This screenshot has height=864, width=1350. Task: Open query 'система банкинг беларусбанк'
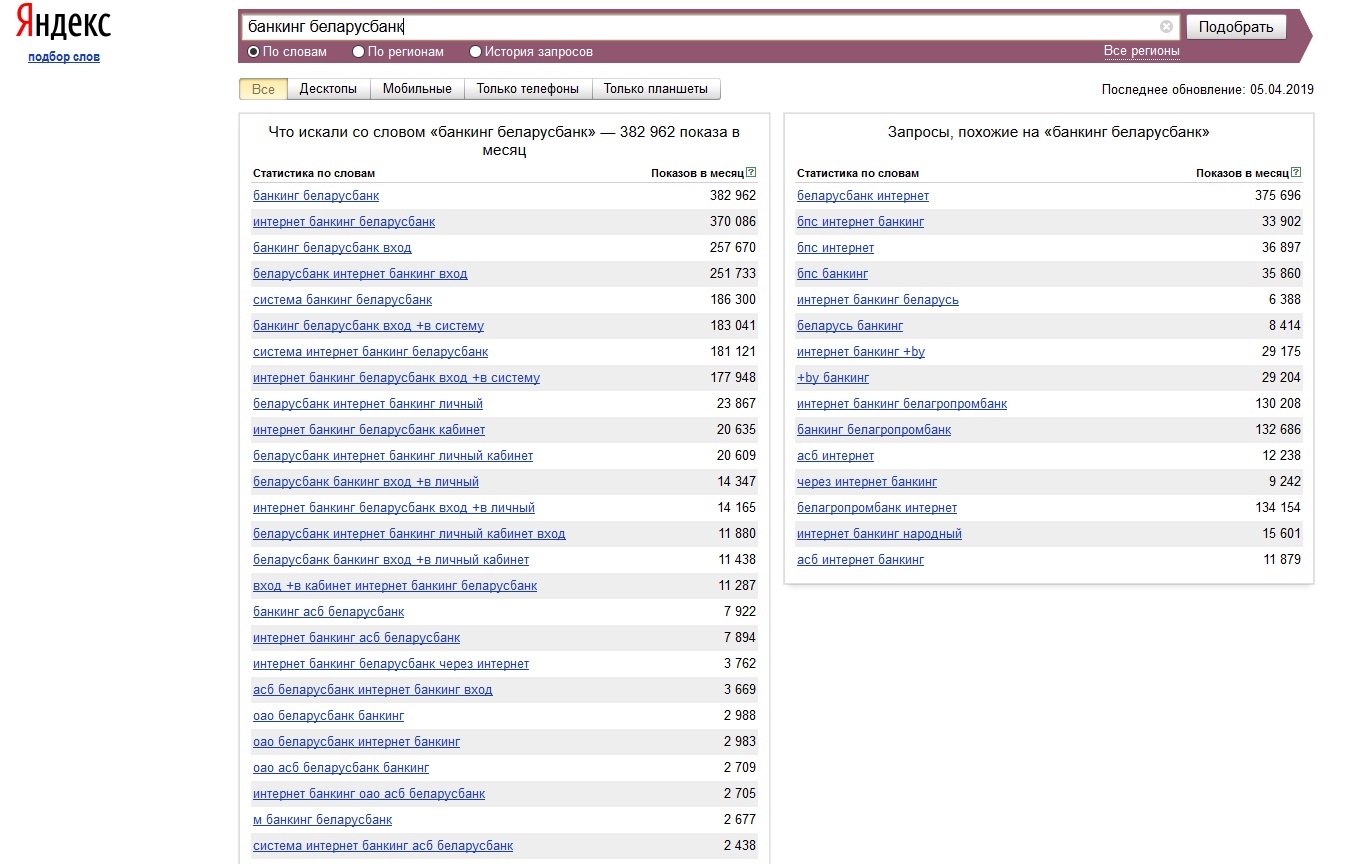tap(342, 300)
